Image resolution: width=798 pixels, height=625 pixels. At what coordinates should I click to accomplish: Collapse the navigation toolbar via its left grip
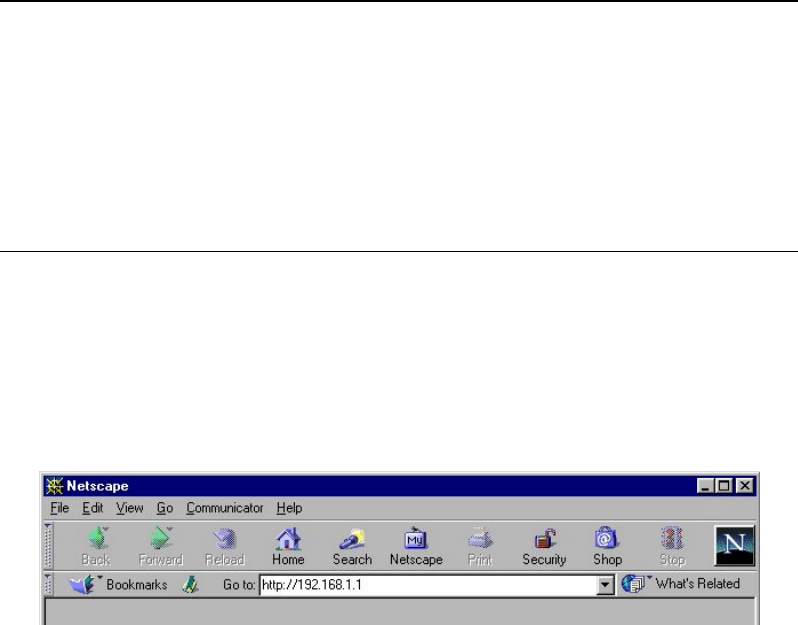pos(47,545)
